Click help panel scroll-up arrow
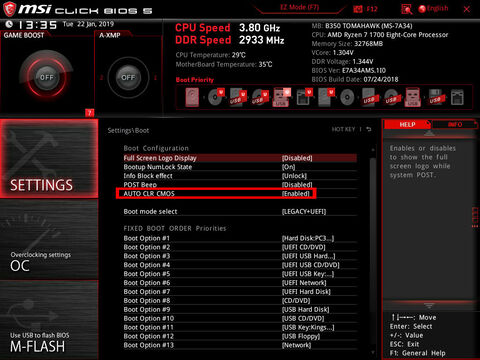This screenshot has height=360, width=480. pyautogui.click(x=429, y=133)
